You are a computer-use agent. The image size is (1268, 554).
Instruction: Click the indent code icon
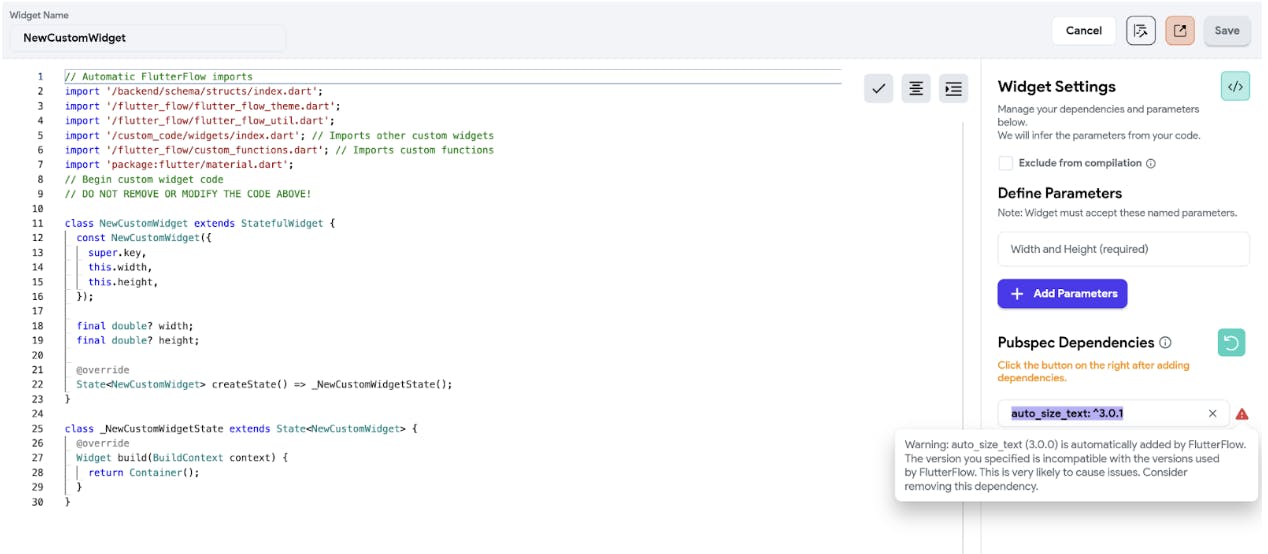pyautogui.click(x=953, y=89)
